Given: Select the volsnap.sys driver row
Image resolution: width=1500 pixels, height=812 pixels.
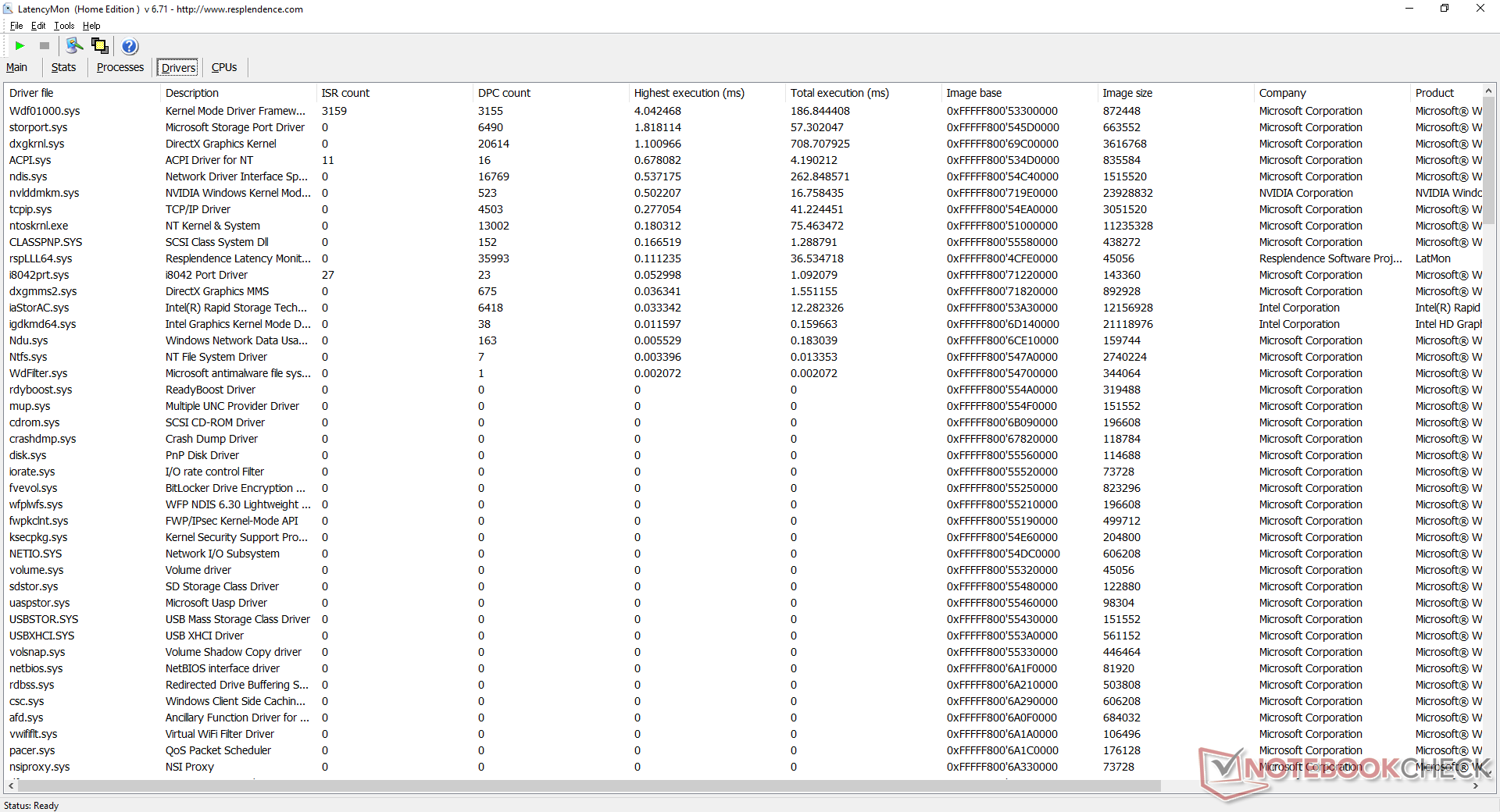Looking at the screenshot, I should coord(743,652).
